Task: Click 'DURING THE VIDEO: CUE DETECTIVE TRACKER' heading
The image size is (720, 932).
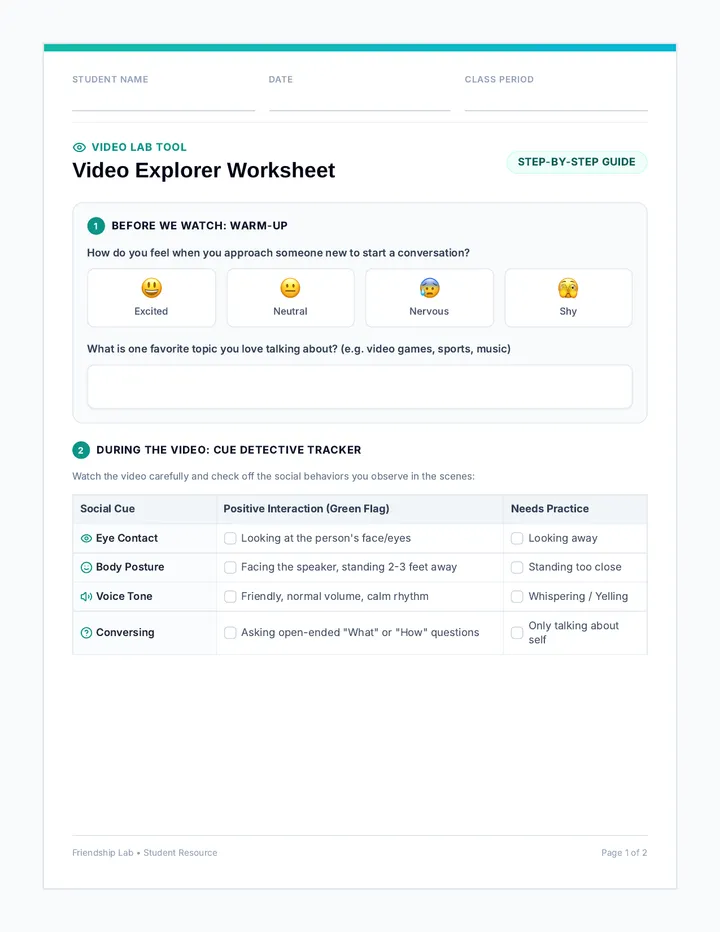Action: click(x=229, y=450)
